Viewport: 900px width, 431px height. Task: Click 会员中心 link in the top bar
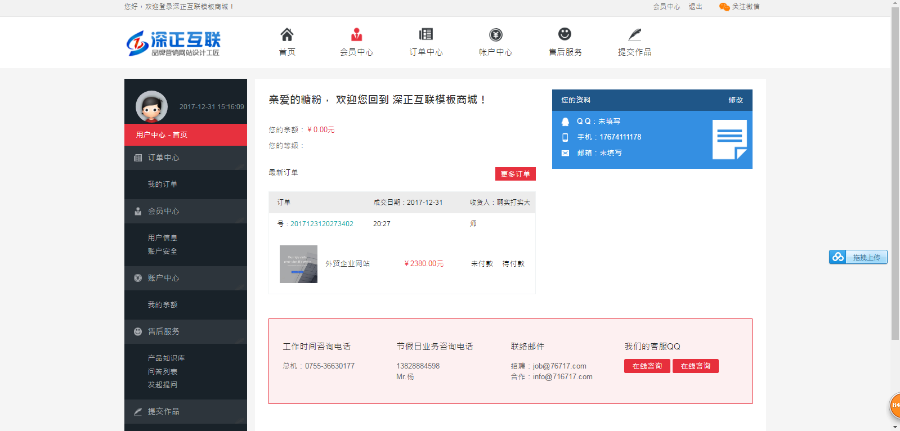(666, 7)
